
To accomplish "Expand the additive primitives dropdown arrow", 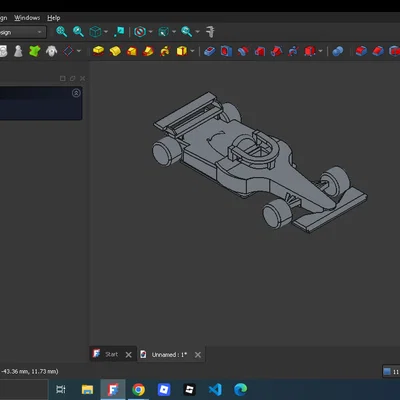I will [192, 51].
